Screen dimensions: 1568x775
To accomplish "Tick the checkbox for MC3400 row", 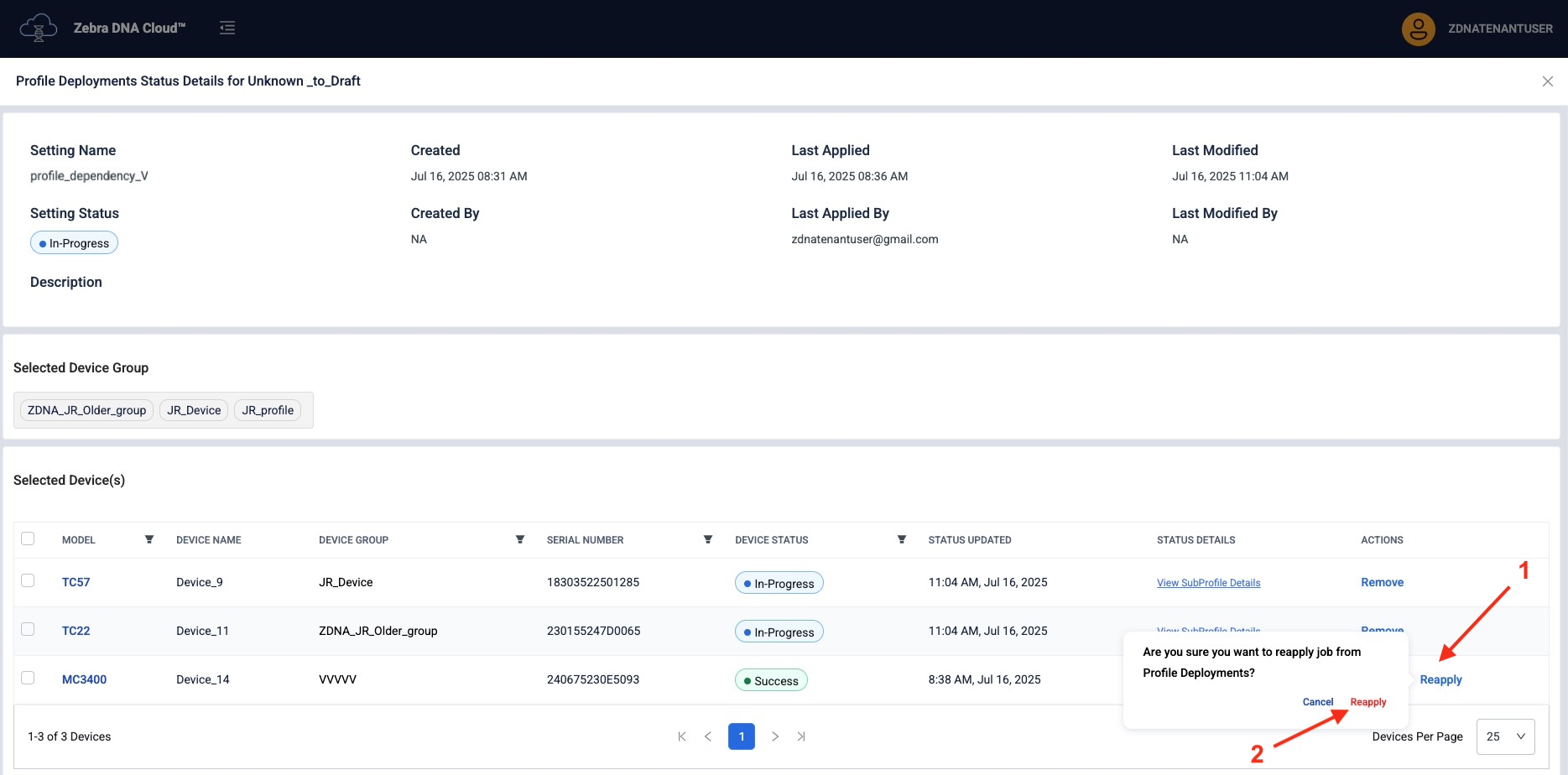I will click(x=28, y=678).
